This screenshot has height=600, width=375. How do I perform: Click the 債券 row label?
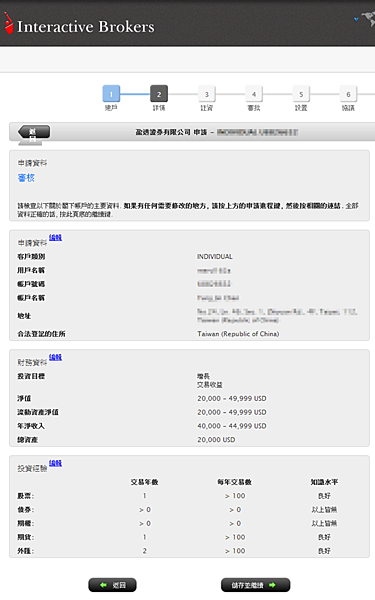pyautogui.click(x=26, y=509)
